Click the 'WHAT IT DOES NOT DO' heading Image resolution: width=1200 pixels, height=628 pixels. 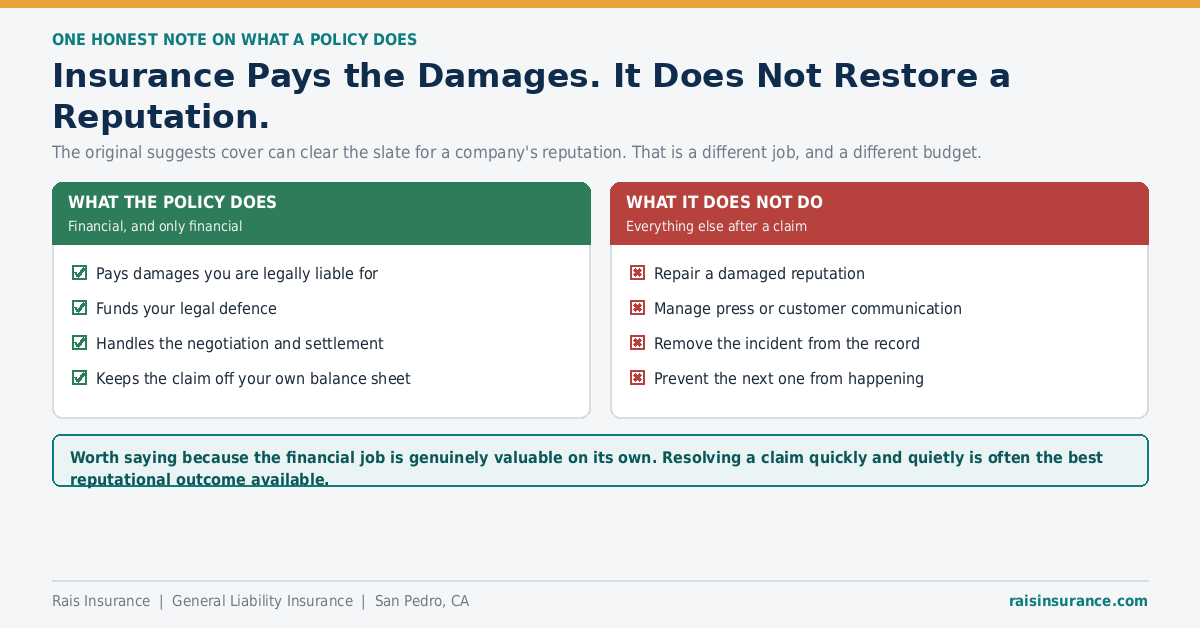(724, 202)
